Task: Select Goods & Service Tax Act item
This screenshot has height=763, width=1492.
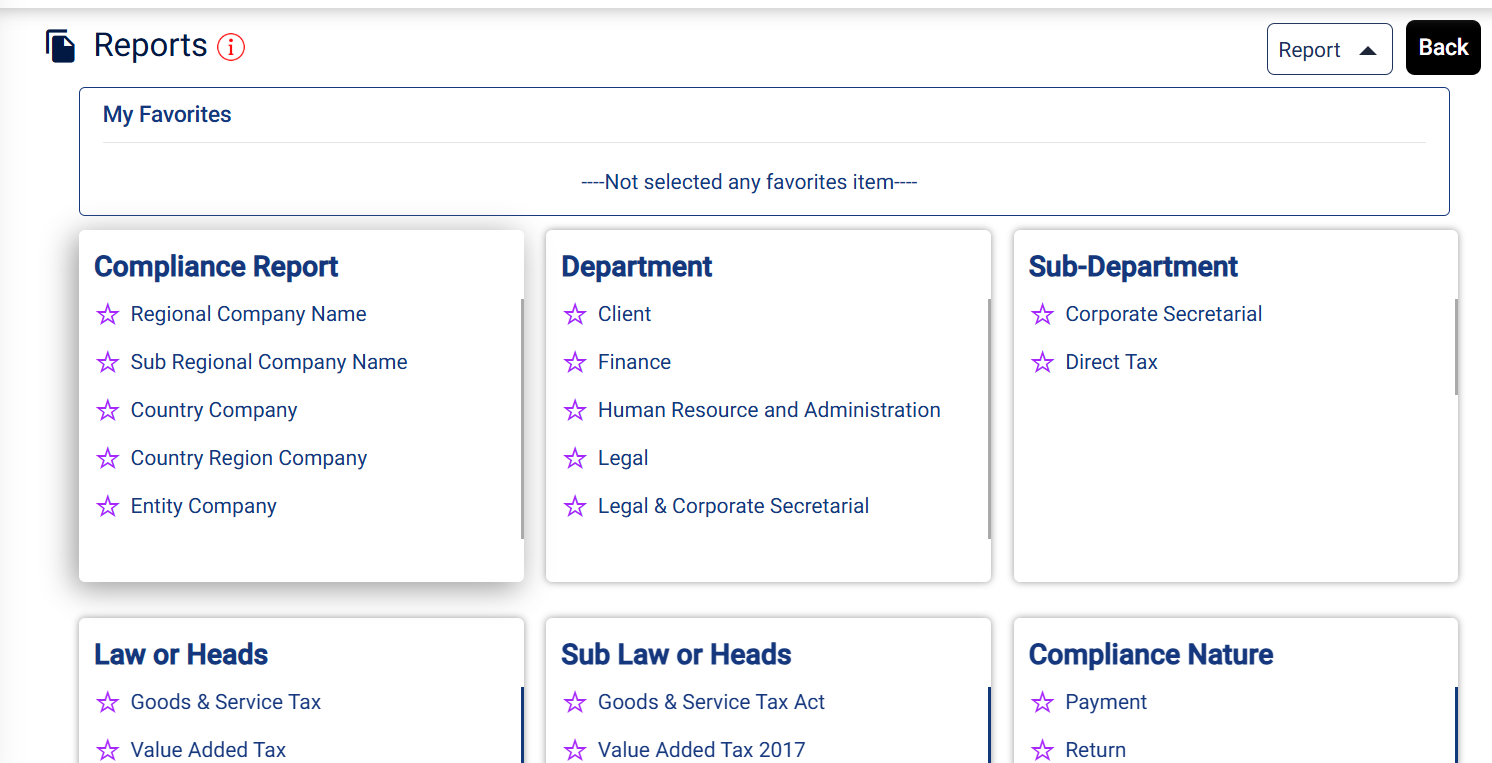Action: point(711,702)
